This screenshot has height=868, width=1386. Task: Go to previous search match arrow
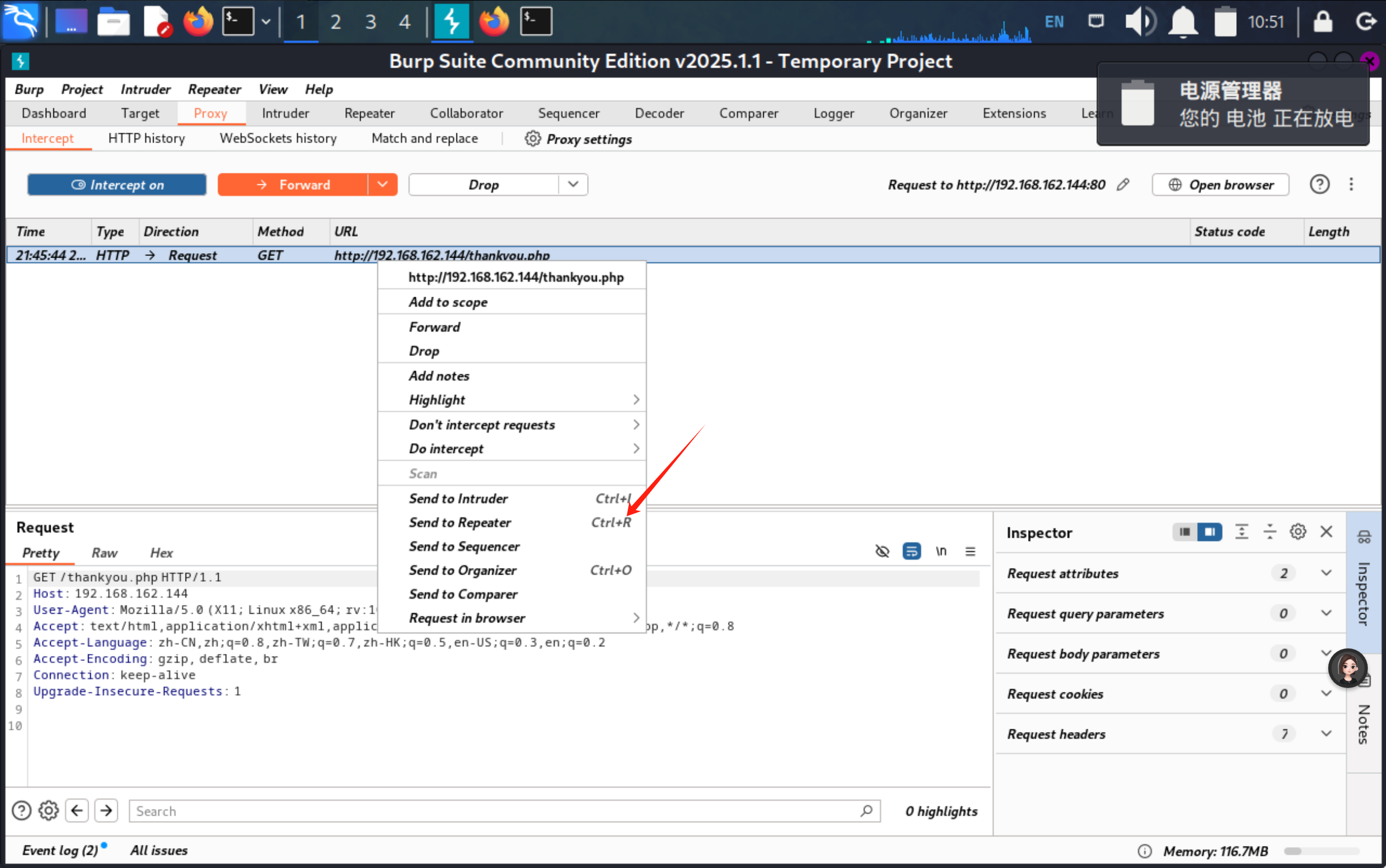(77, 811)
